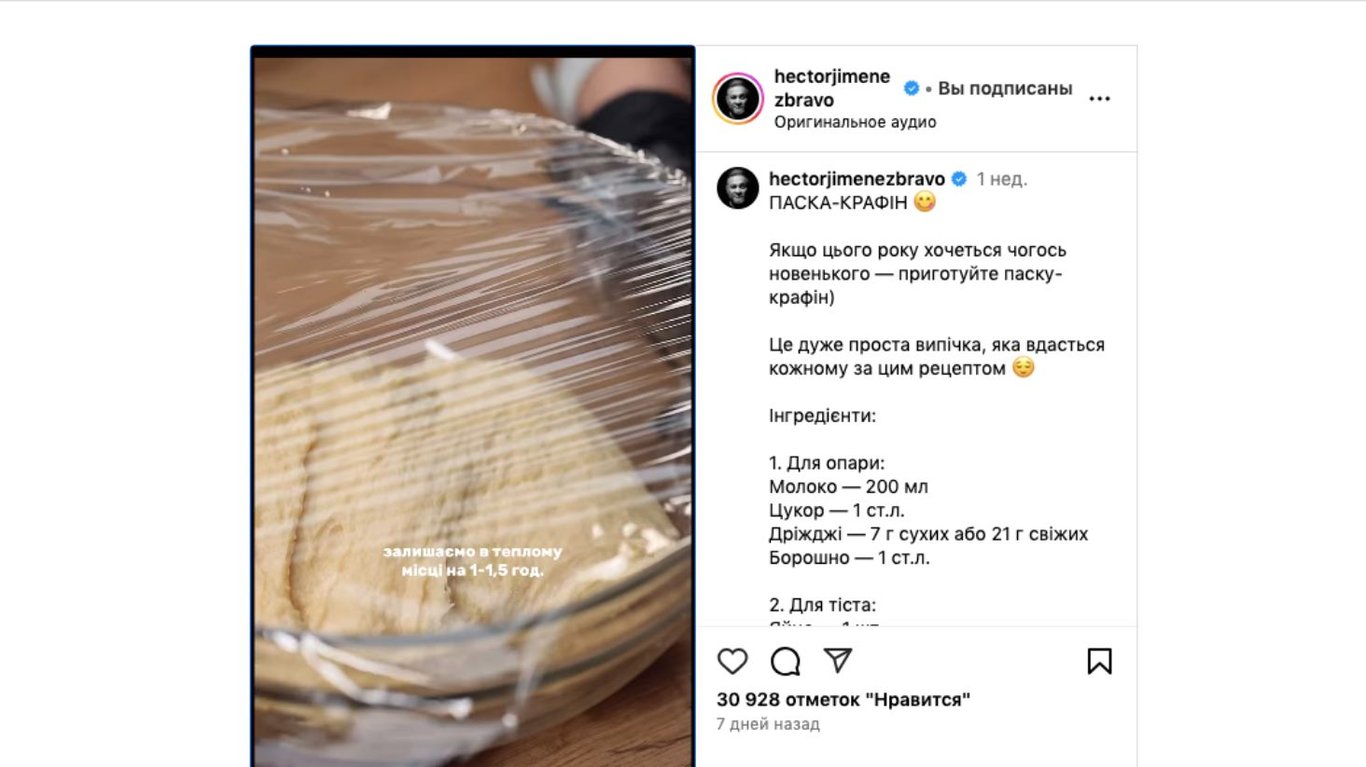Open the three-dot more options menu
1366x767 pixels.
[x=1100, y=99]
